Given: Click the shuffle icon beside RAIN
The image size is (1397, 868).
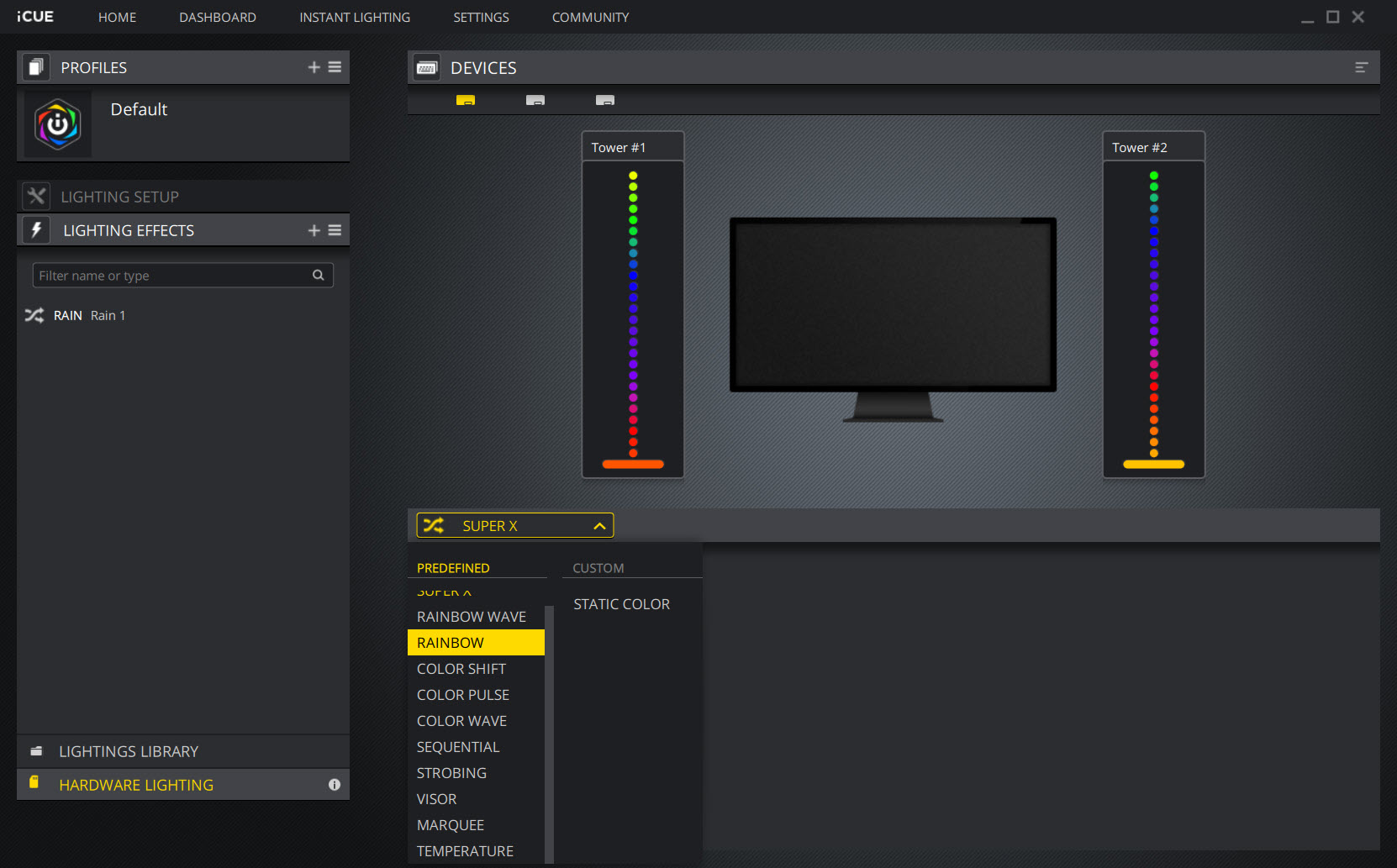Looking at the screenshot, I should (34, 315).
